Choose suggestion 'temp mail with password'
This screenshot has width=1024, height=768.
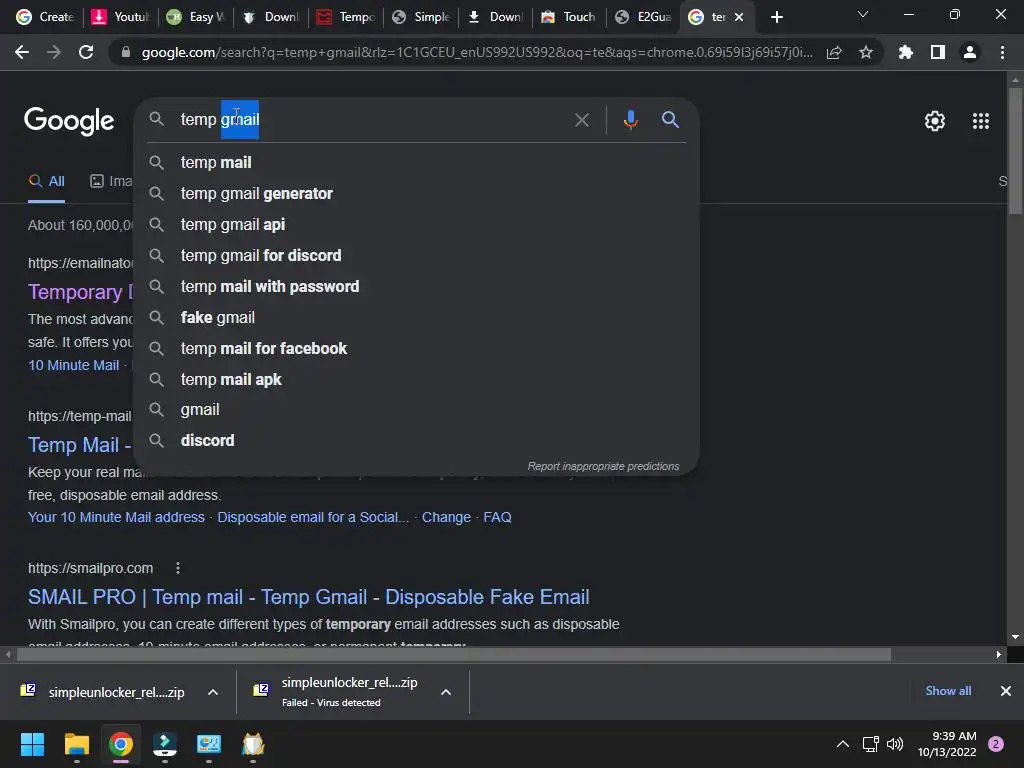(x=416, y=286)
